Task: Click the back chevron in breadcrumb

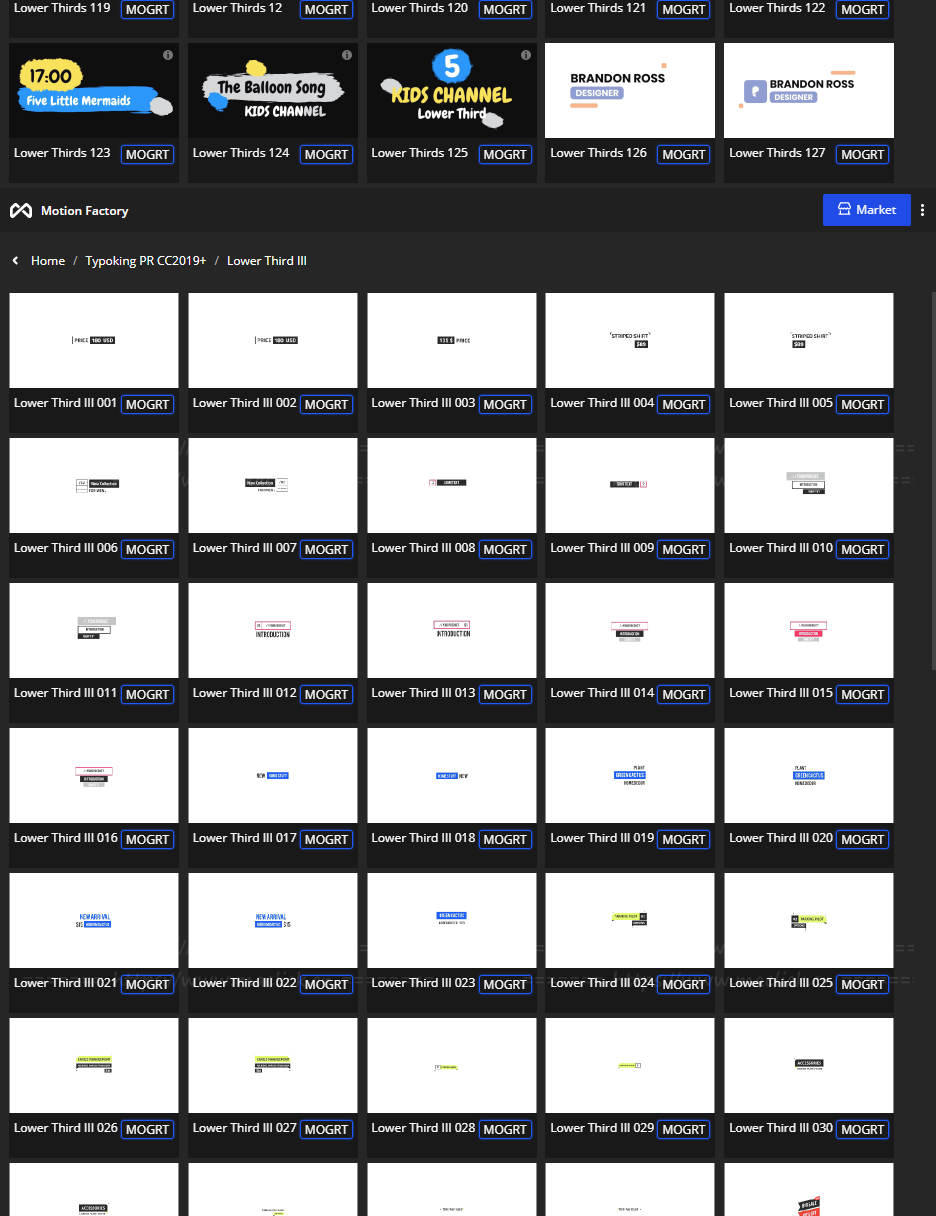Action: pyautogui.click(x=15, y=261)
